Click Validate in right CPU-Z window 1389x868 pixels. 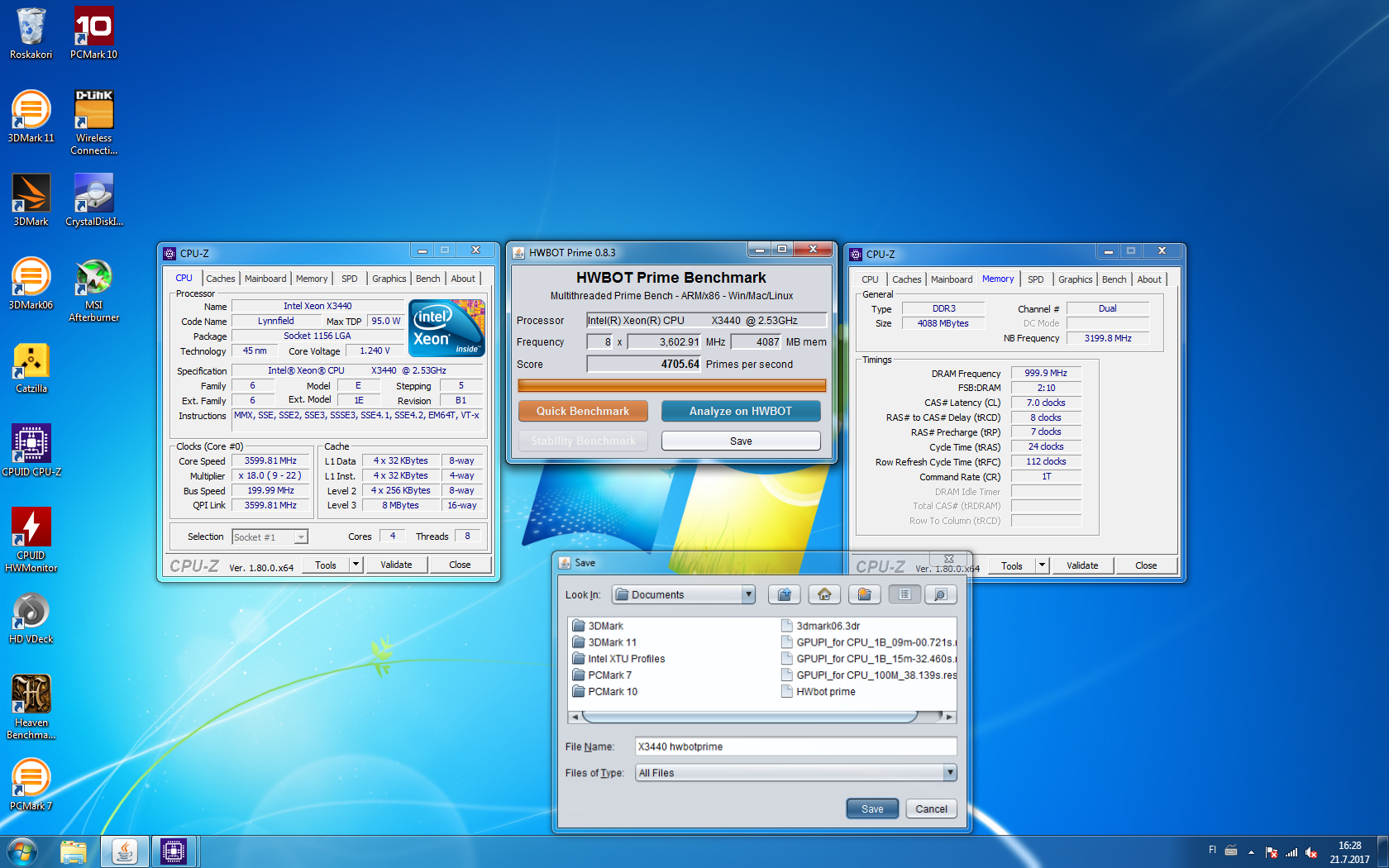click(1082, 565)
